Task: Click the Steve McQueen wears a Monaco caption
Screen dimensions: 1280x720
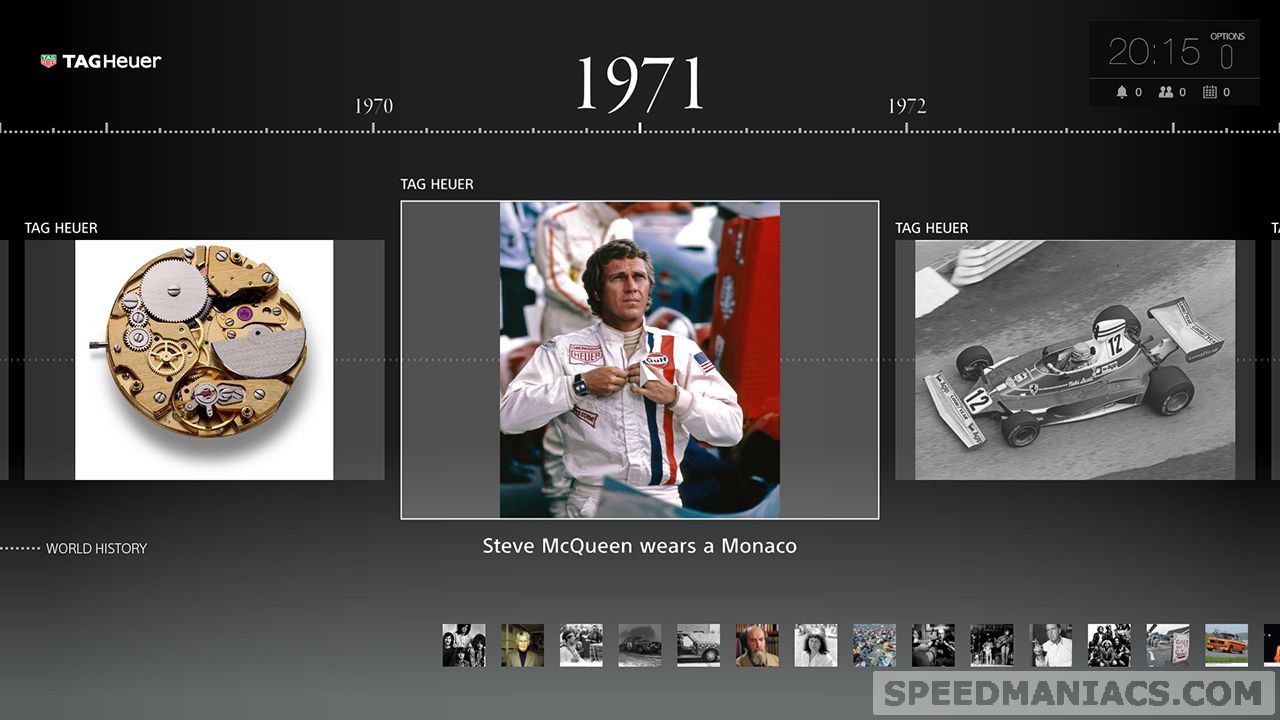Action: pos(640,546)
